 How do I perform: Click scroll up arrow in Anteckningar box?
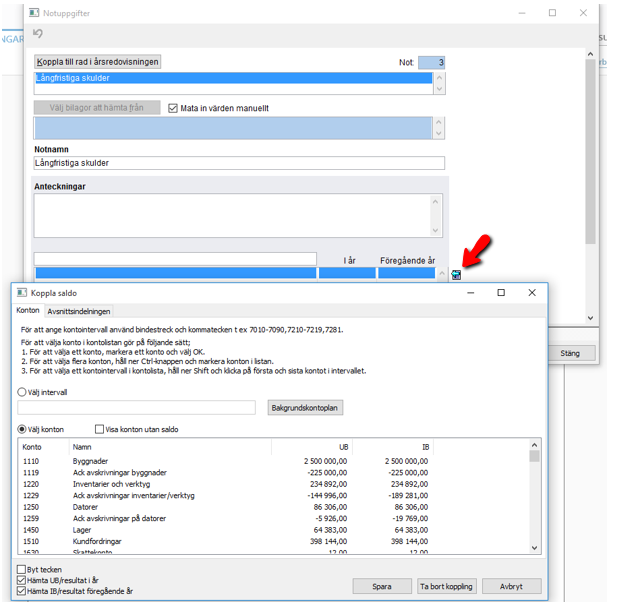(436, 202)
